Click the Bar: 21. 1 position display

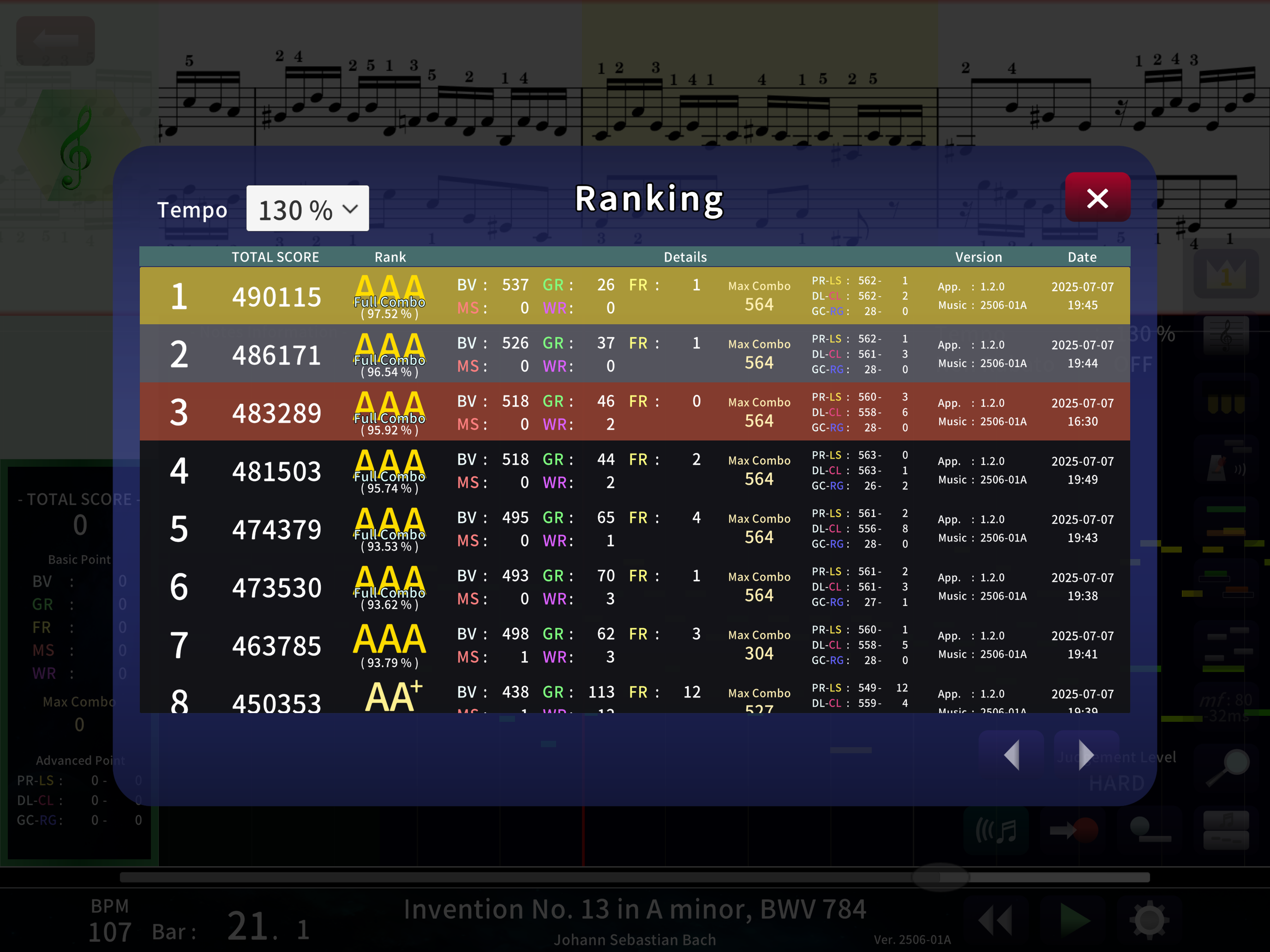pyautogui.click(x=231, y=927)
